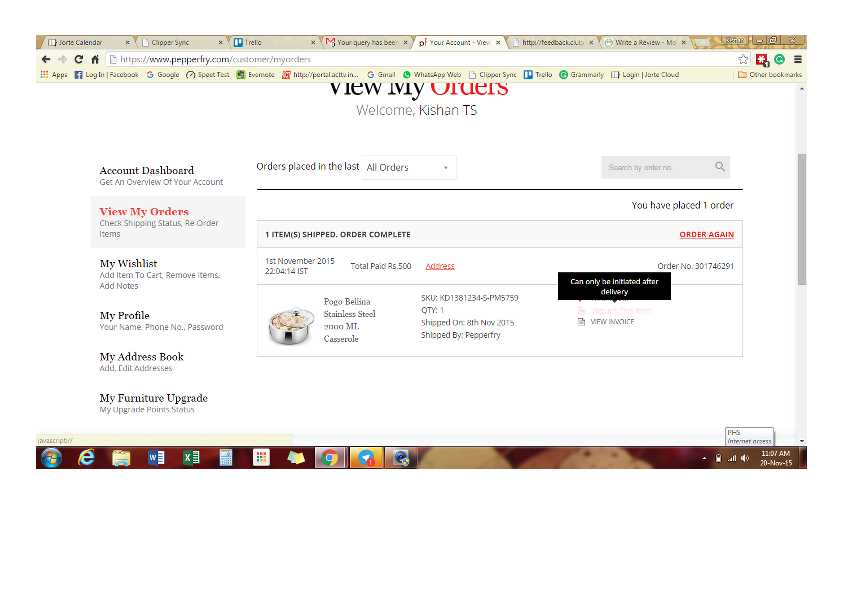Open the Windows Start menu
The height and width of the screenshot is (595, 842).
pyautogui.click(x=52, y=458)
